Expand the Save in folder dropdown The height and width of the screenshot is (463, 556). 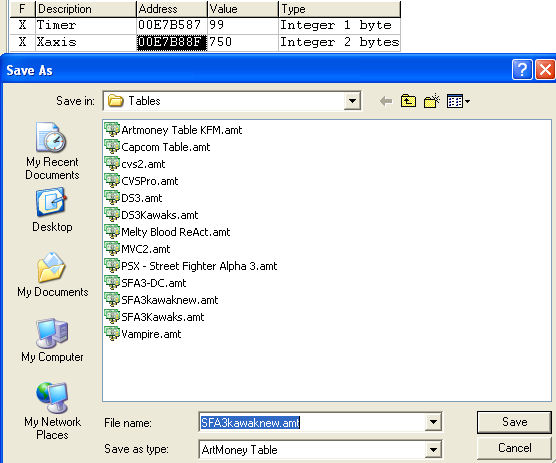[x=352, y=101]
